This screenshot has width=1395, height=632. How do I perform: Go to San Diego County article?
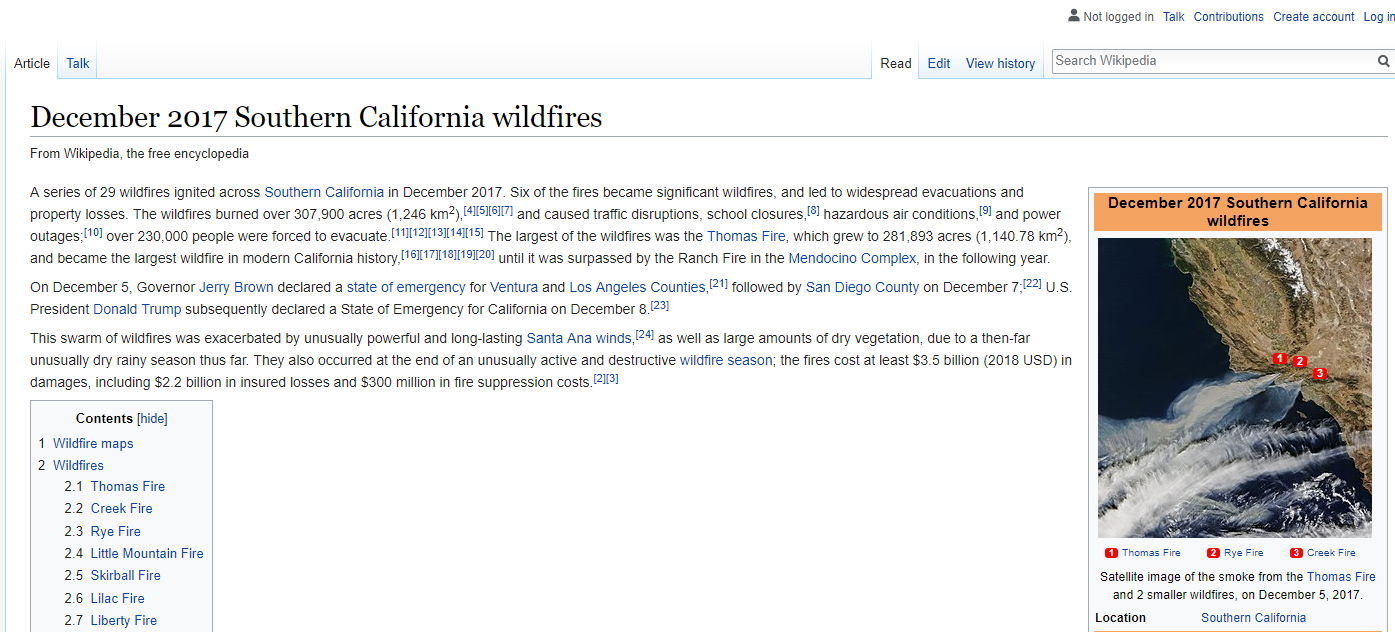tap(862, 287)
